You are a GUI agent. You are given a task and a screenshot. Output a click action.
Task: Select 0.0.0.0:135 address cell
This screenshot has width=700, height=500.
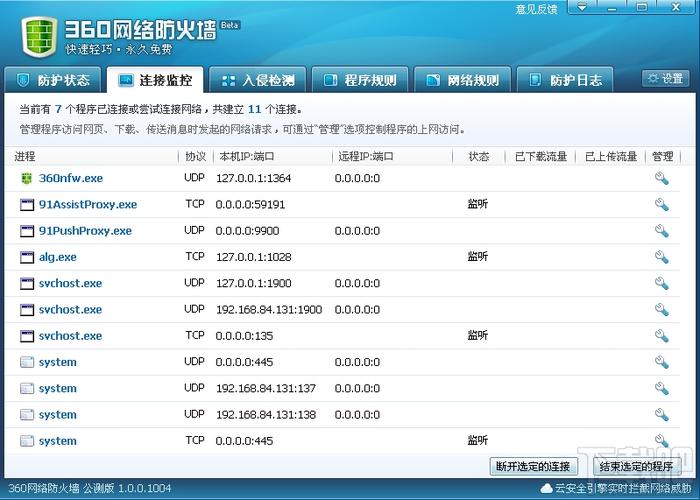(244, 336)
